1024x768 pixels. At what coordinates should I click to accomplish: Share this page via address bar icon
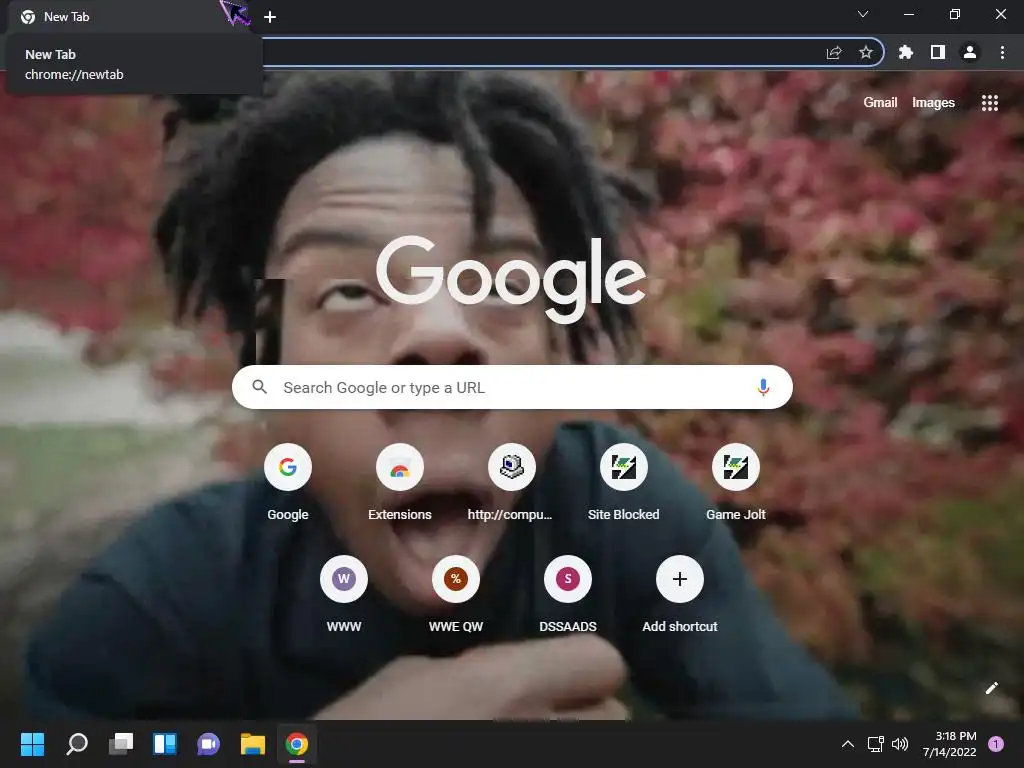[x=834, y=52]
